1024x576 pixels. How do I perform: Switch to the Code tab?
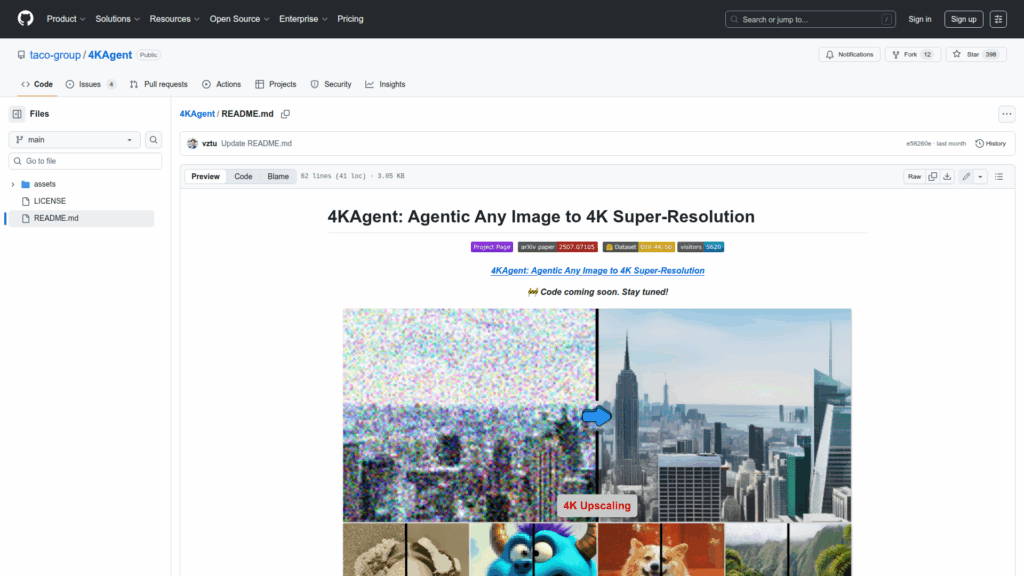point(37,84)
